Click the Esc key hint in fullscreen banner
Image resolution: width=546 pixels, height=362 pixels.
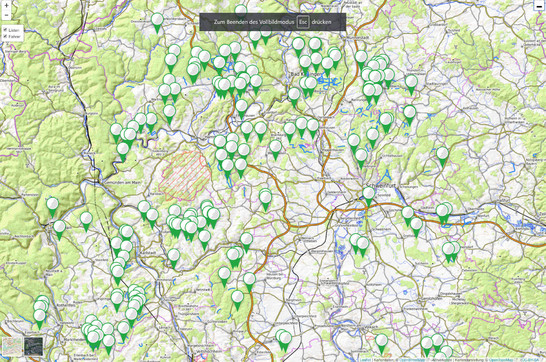303,22
